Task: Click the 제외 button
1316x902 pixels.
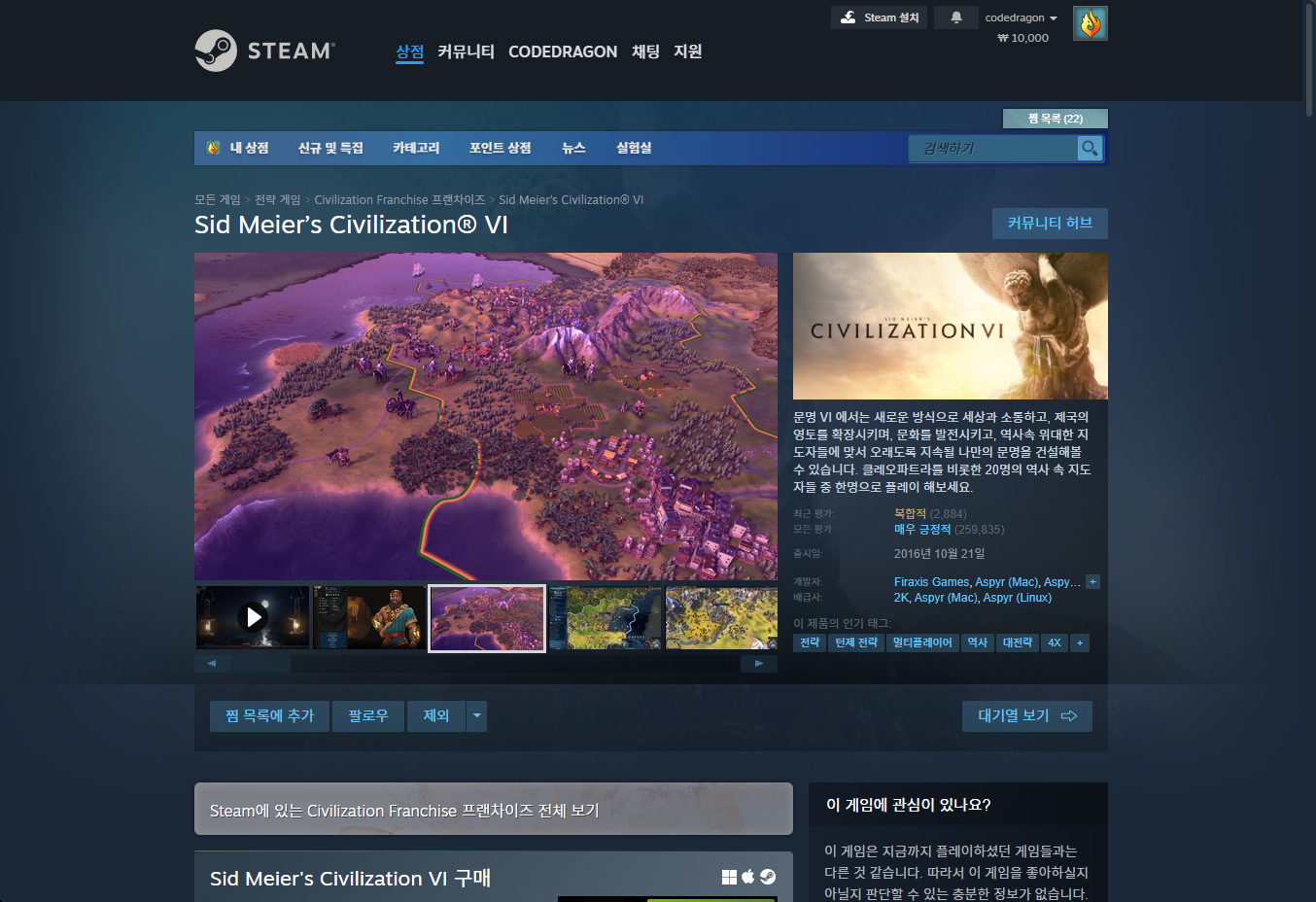Action: tap(436, 716)
